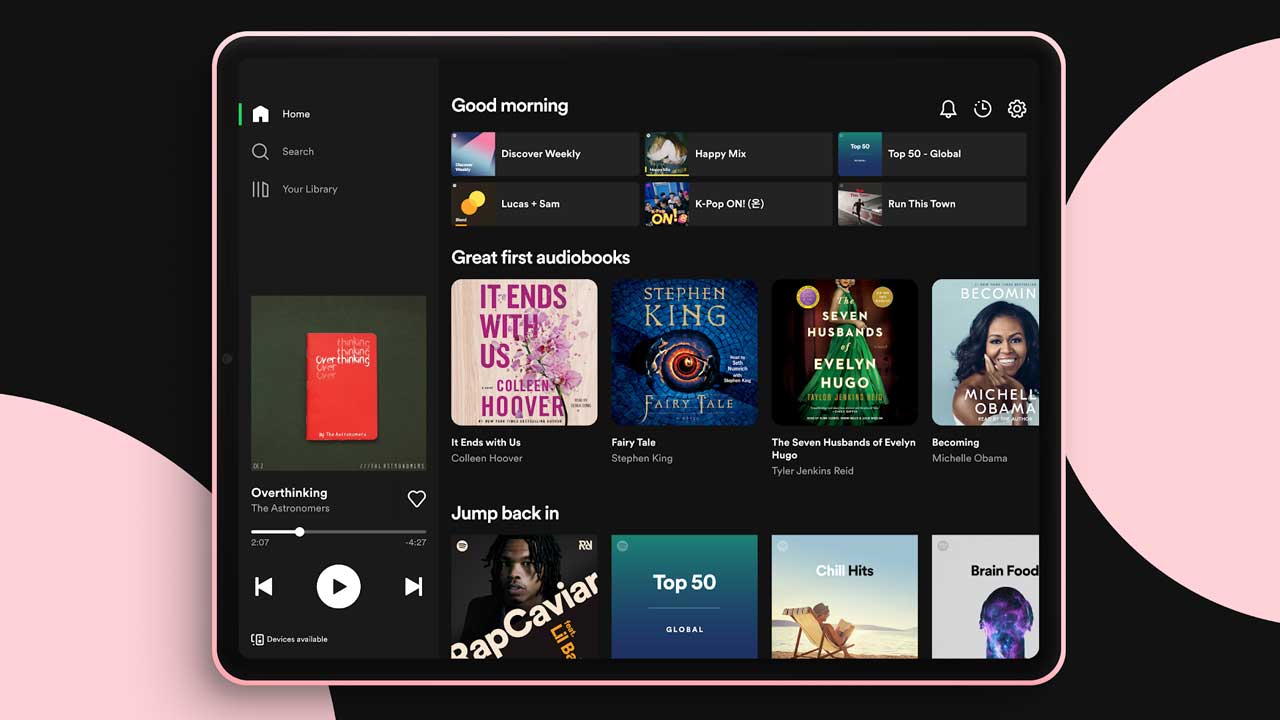Open It Ends with Us audiobook cover
Image resolution: width=1280 pixels, height=720 pixels.
tap(524, 352)
